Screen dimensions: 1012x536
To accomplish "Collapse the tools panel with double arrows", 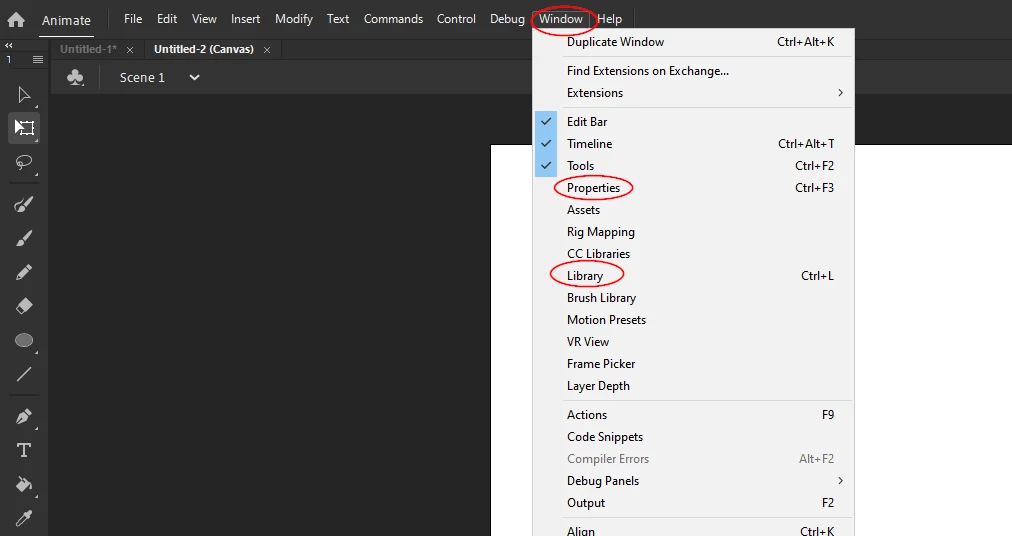I will coord(9,45).
